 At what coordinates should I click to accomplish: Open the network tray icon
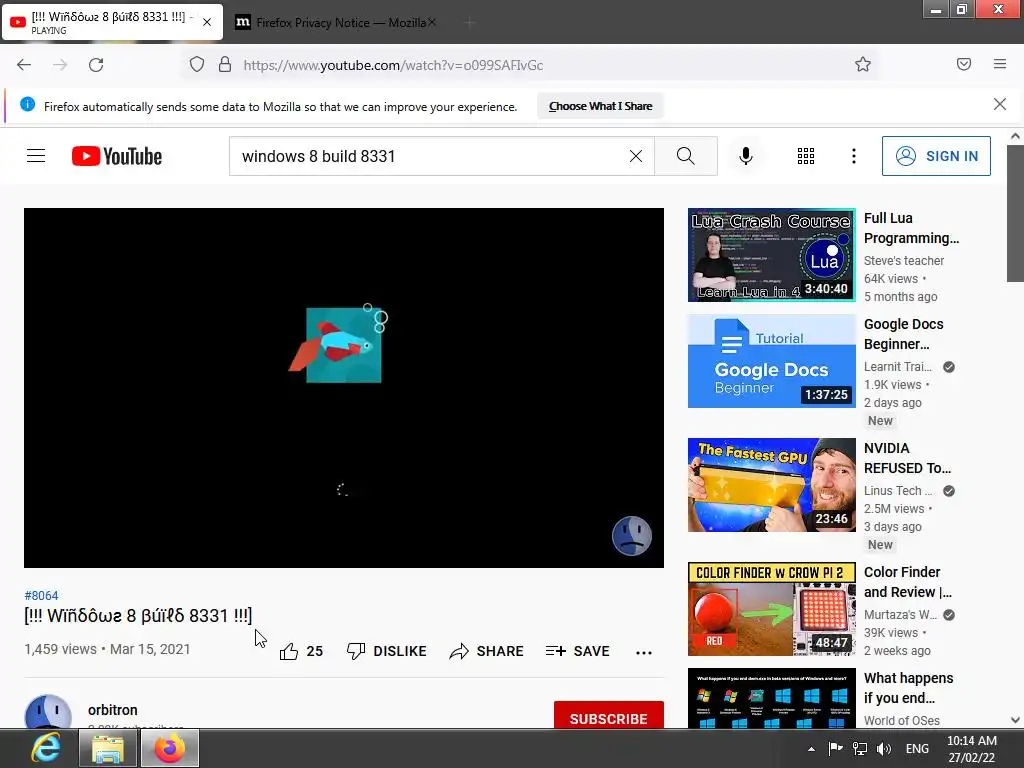859,748
